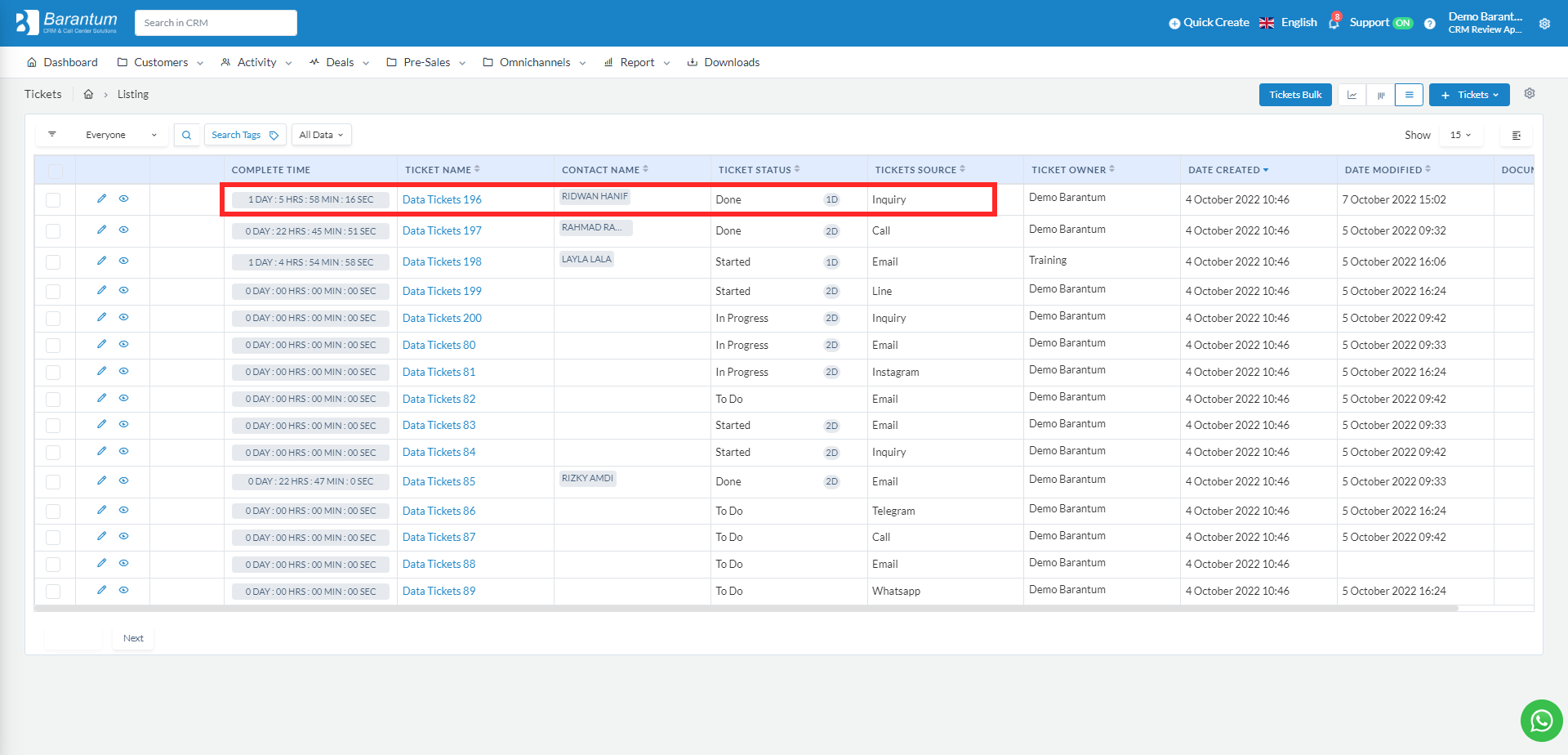Open the Deals menu
The image size is (1568, 755).
[x=339, y=62]
